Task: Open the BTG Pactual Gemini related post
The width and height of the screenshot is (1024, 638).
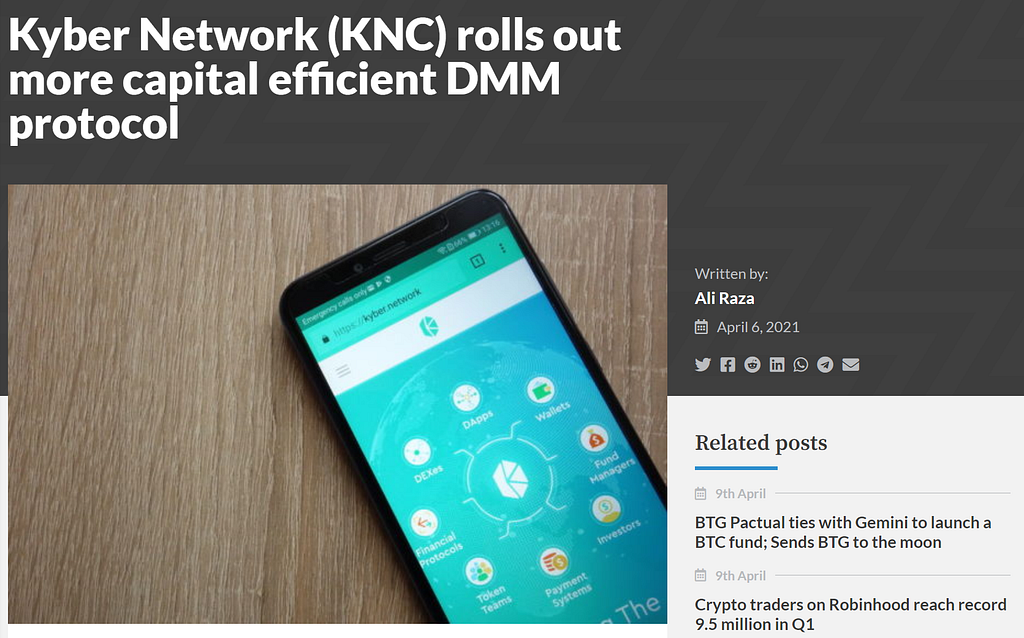Action: 843,532
